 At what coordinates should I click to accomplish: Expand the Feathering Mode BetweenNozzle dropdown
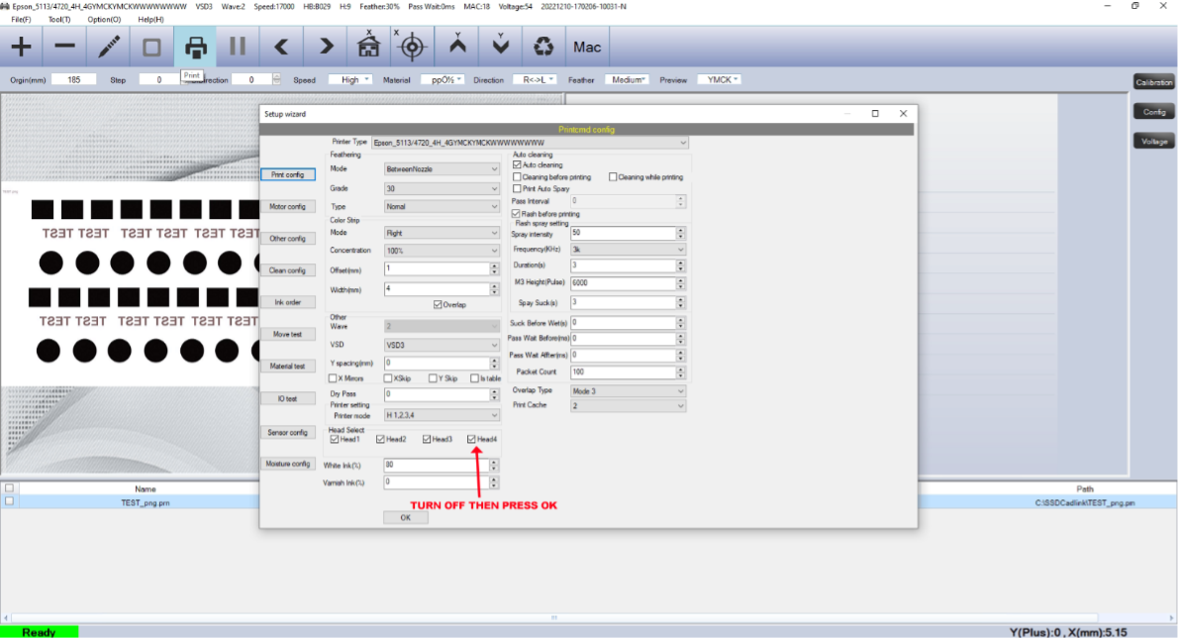coord(442,169)
